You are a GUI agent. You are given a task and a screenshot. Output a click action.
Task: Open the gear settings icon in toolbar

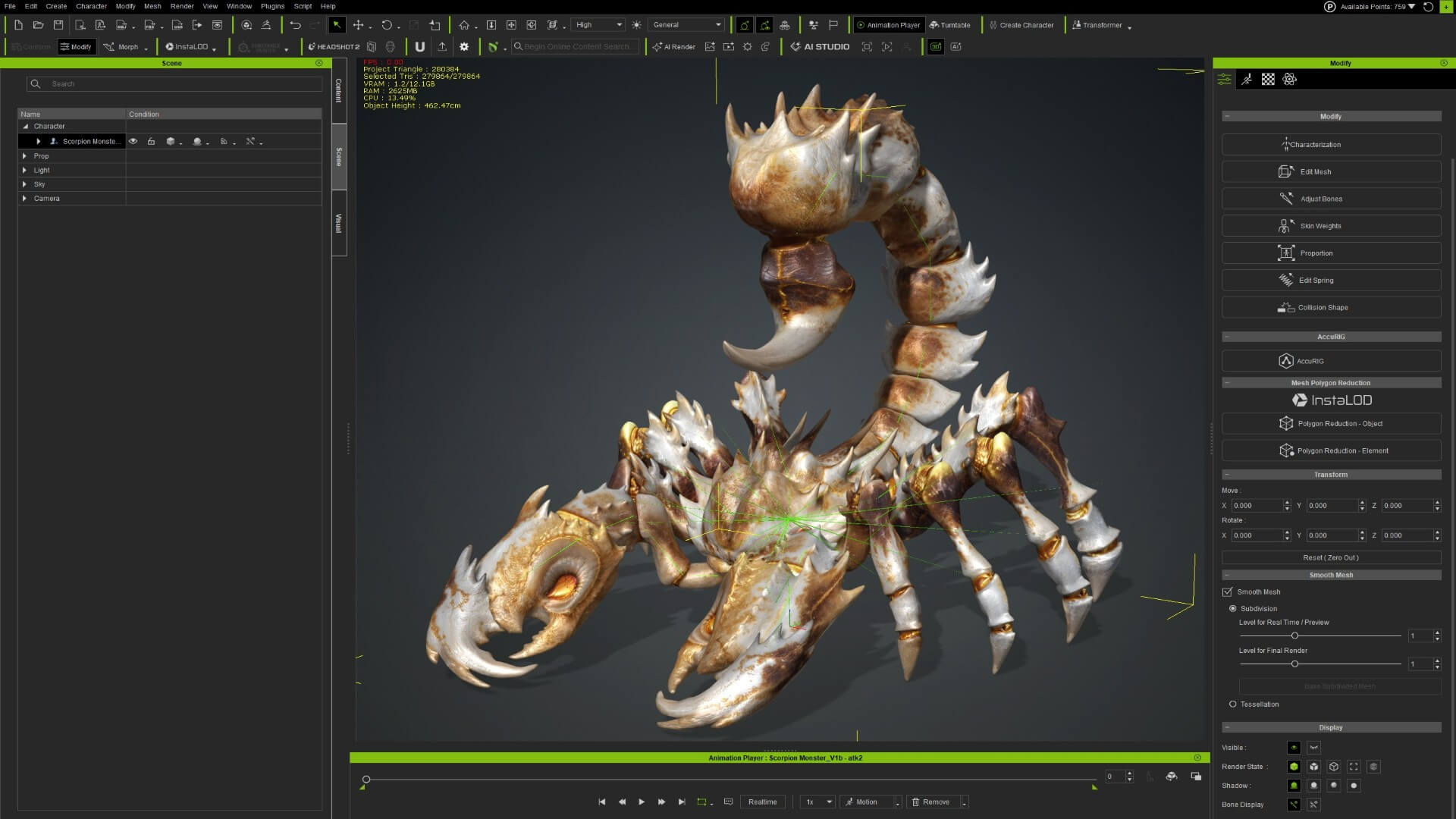[464, 47]
